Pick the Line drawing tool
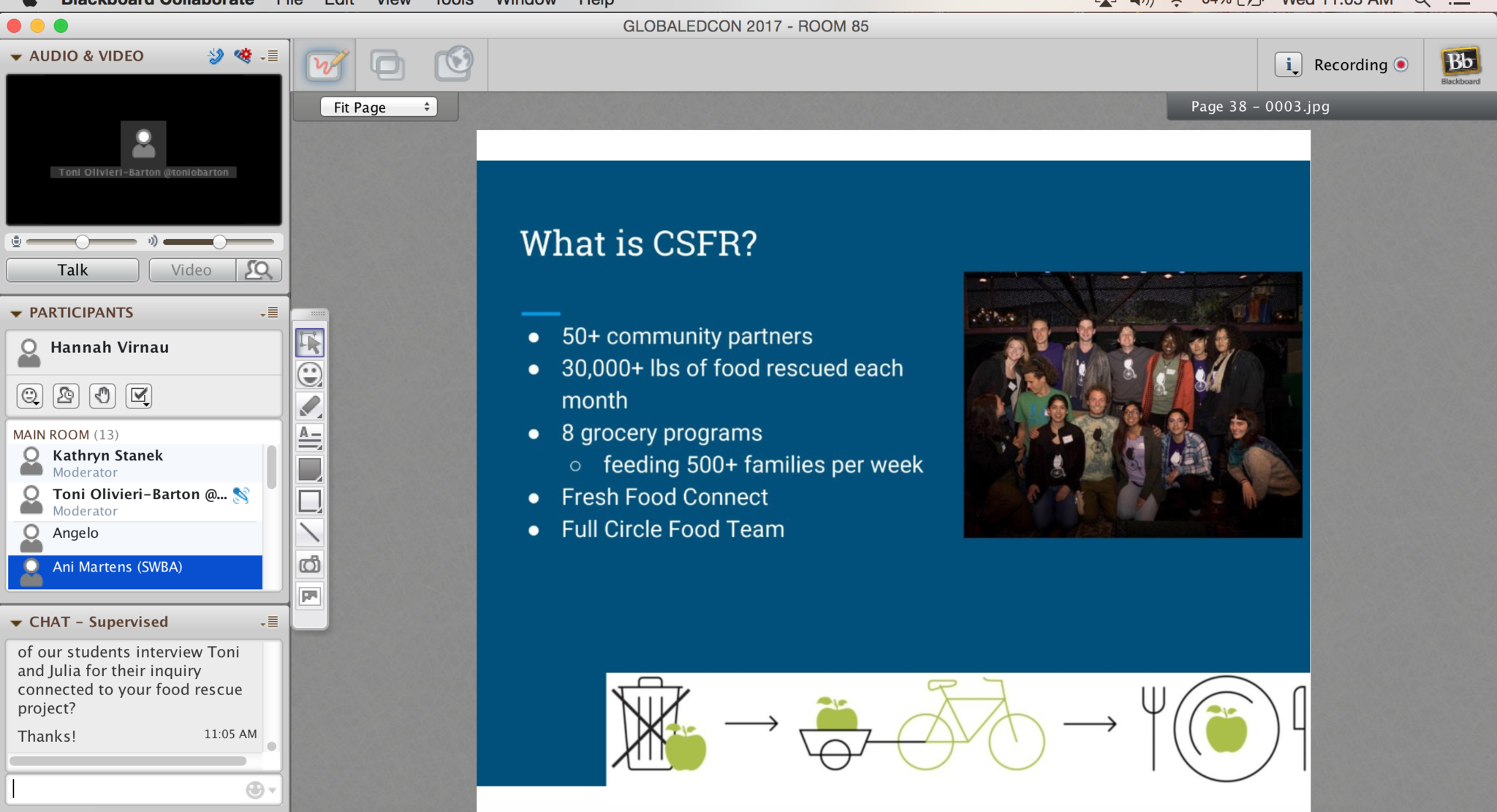Viewport: 1497px width, 812px height. coord(310,532)
